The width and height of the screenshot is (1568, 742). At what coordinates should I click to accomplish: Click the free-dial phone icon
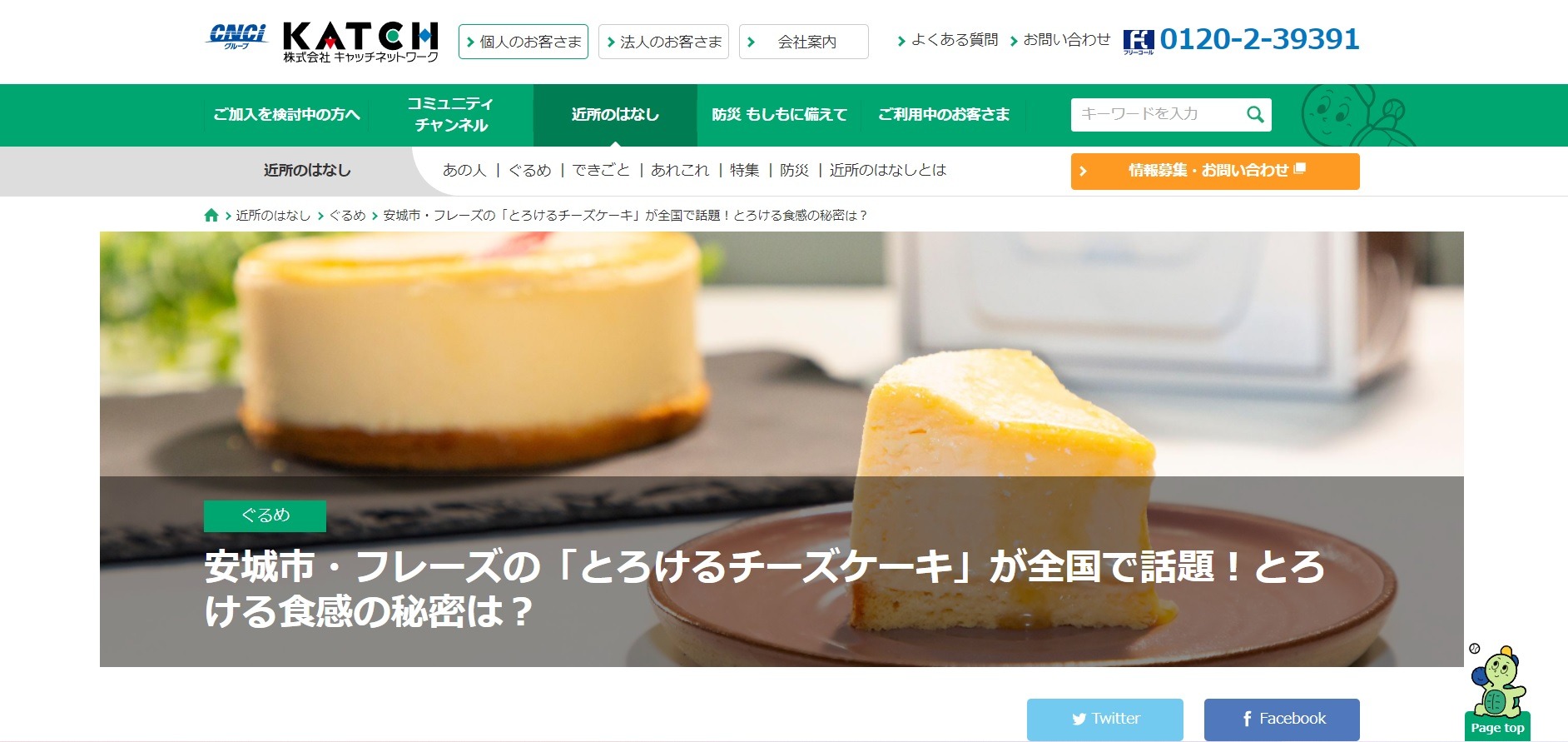[1138, 42]
